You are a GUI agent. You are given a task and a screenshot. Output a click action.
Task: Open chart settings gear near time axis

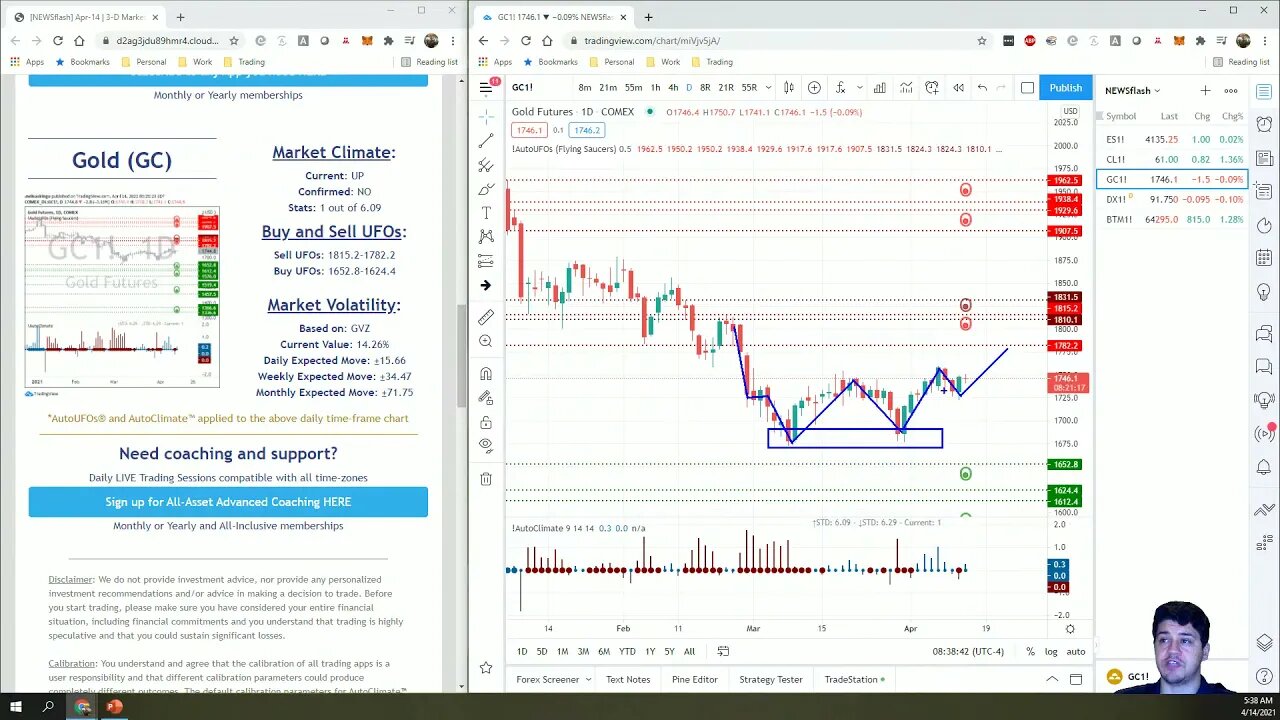1070,629
